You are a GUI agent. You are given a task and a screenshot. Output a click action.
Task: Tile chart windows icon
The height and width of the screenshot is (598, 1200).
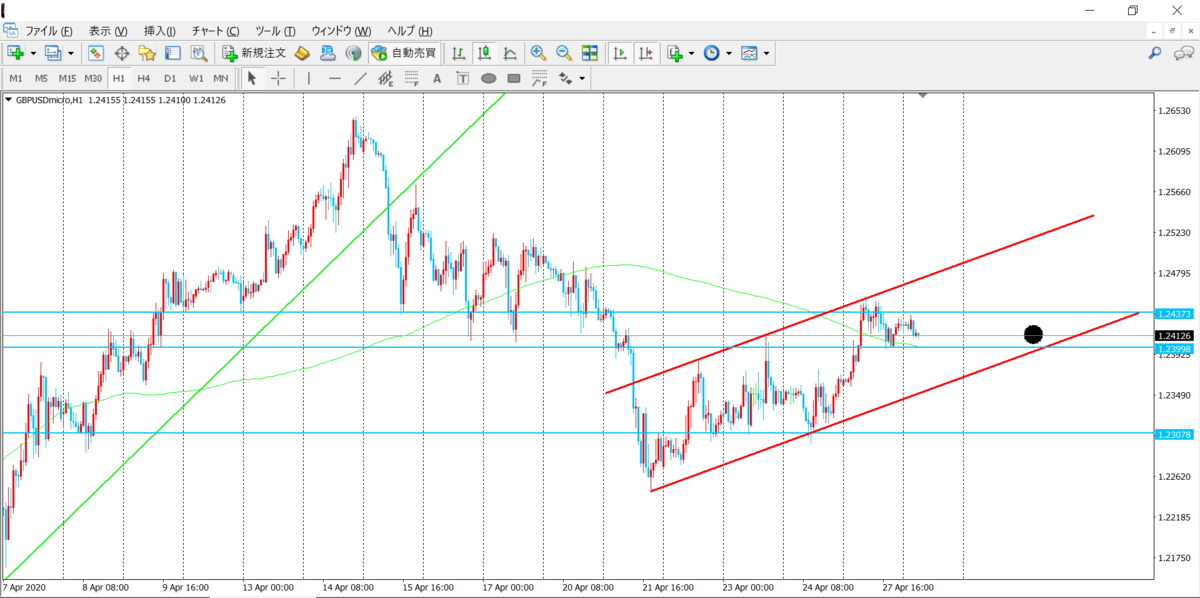[590, 53]
